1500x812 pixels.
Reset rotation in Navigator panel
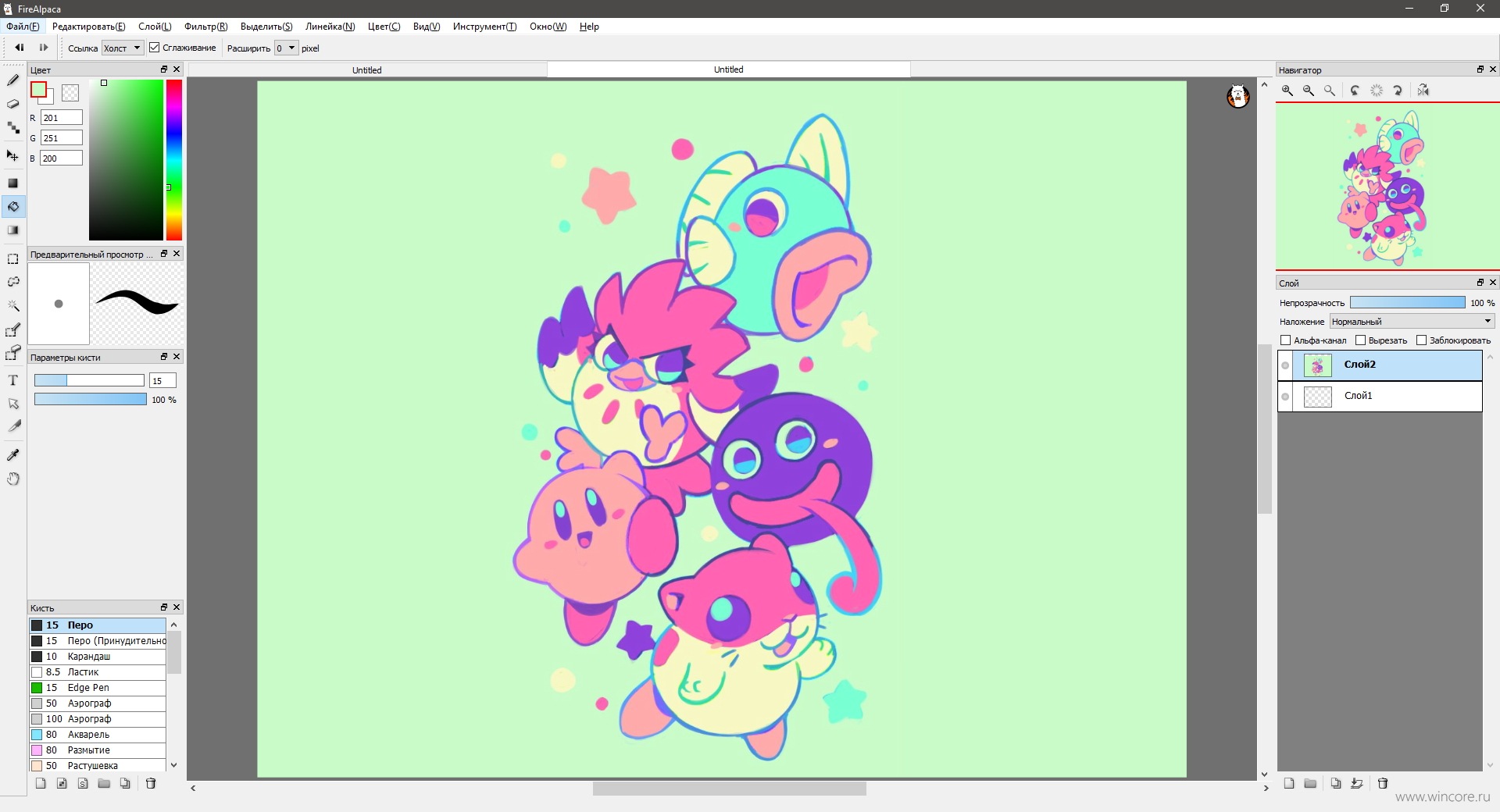tap(1377, 91)
